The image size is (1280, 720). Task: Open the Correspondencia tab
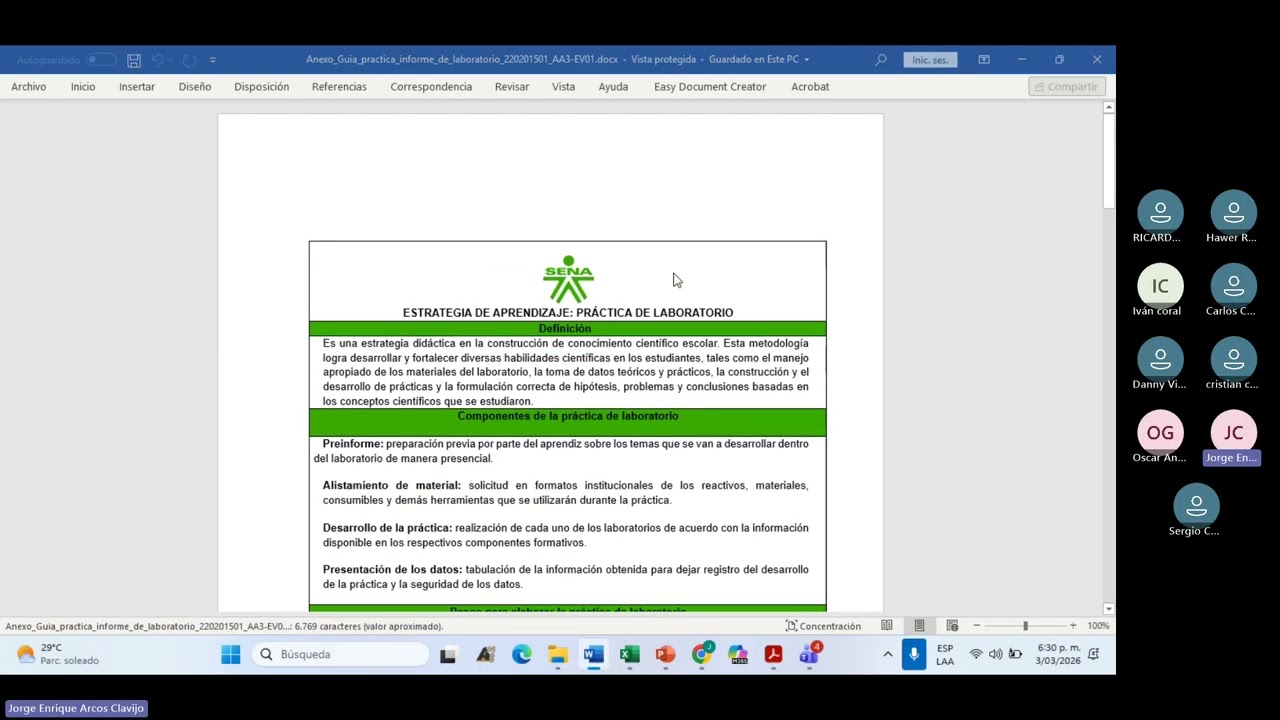[431, 87]
